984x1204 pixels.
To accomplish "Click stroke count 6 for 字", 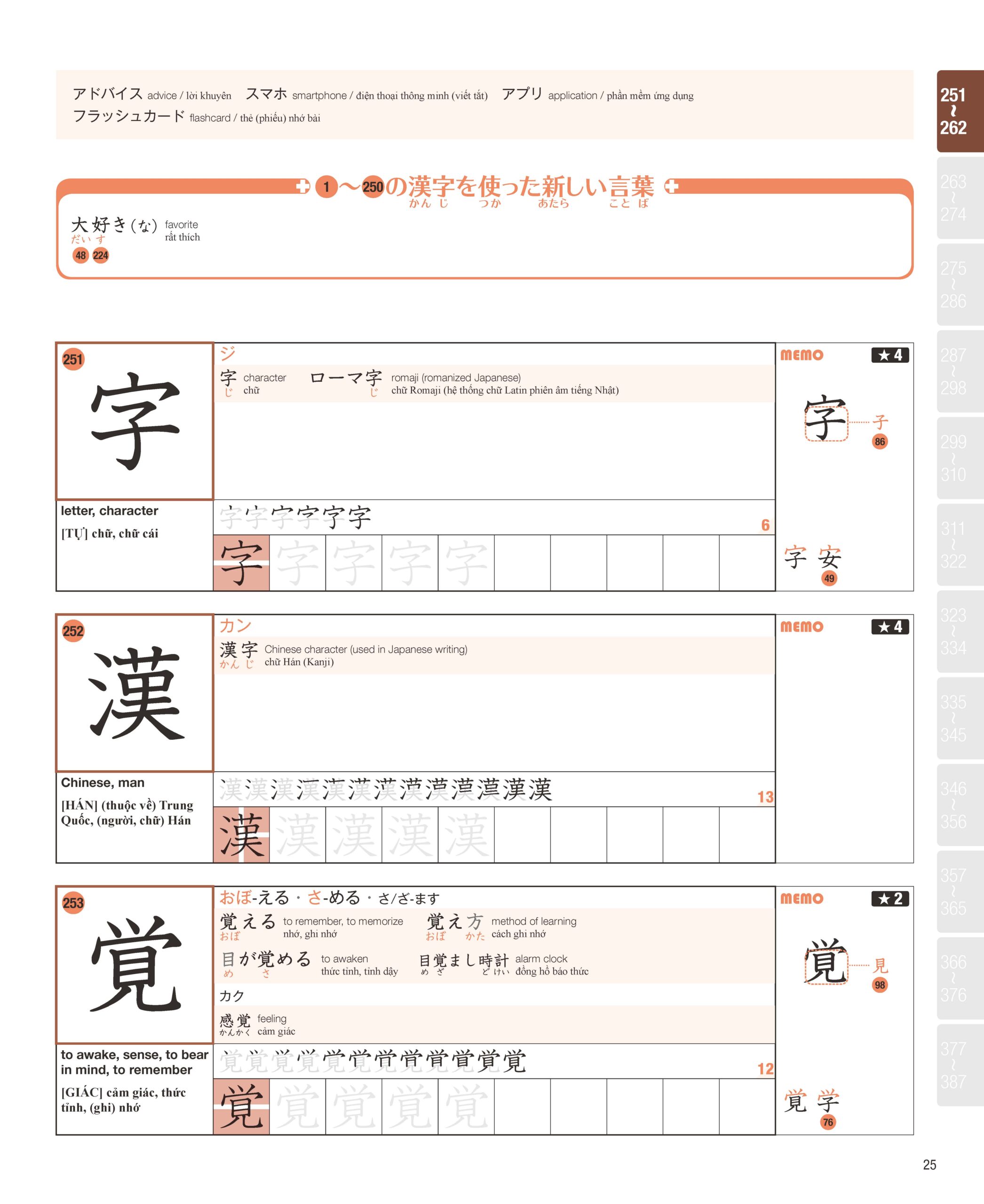I will click(x=765, y=525).
